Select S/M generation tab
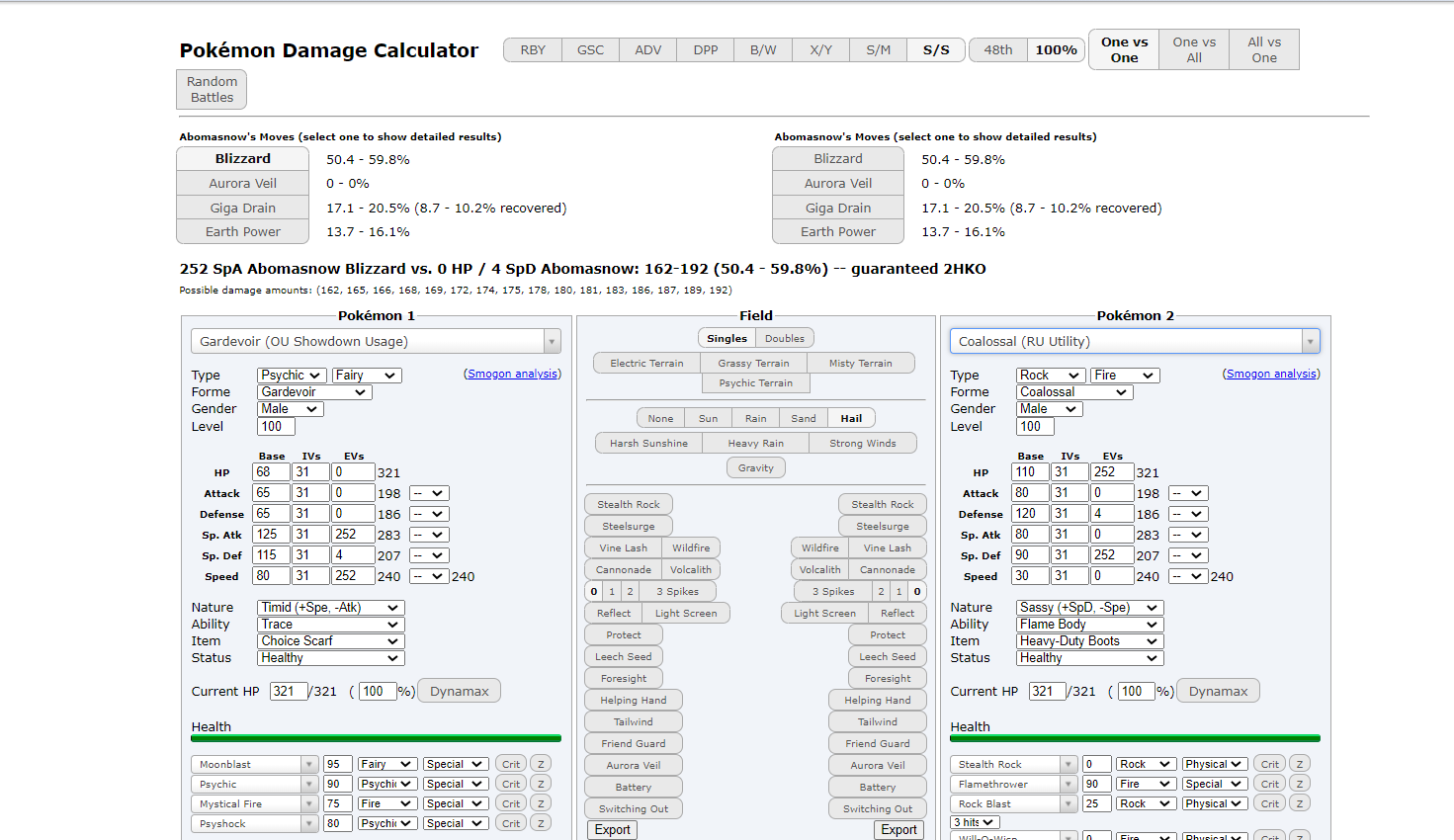The width and height of the screenshot is (1454, 840). [878, 49]
